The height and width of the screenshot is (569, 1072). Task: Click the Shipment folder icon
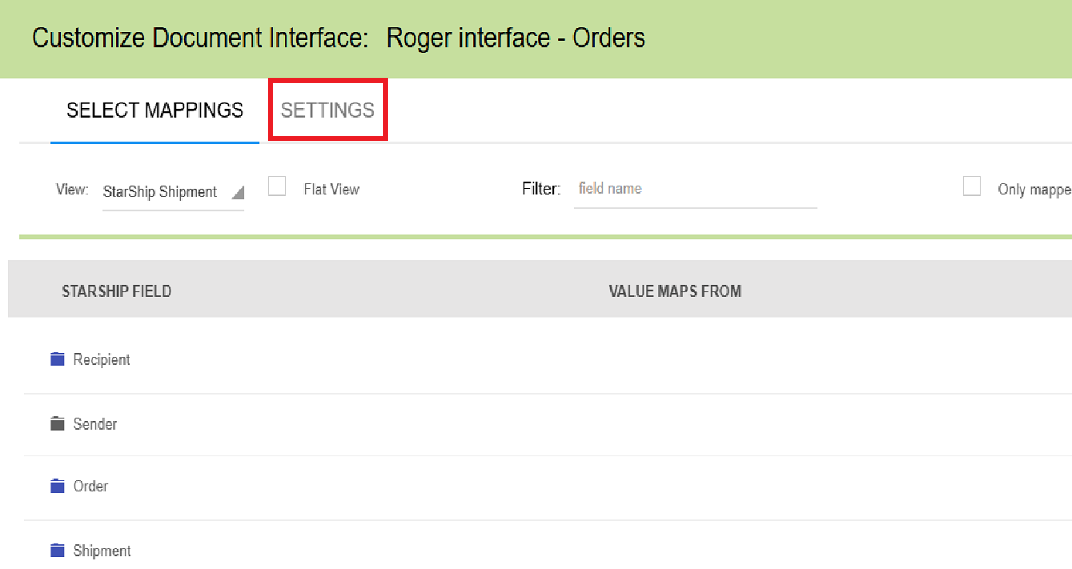tap(58, 550)
